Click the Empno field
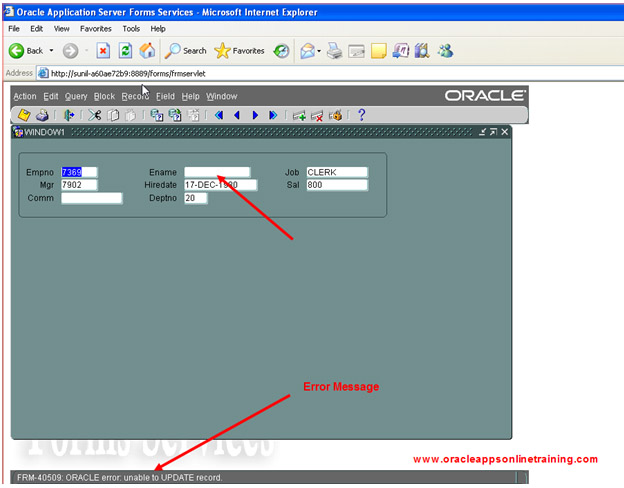Image resolution: width=624 pixels, height=488 pixels. point(79,172)
